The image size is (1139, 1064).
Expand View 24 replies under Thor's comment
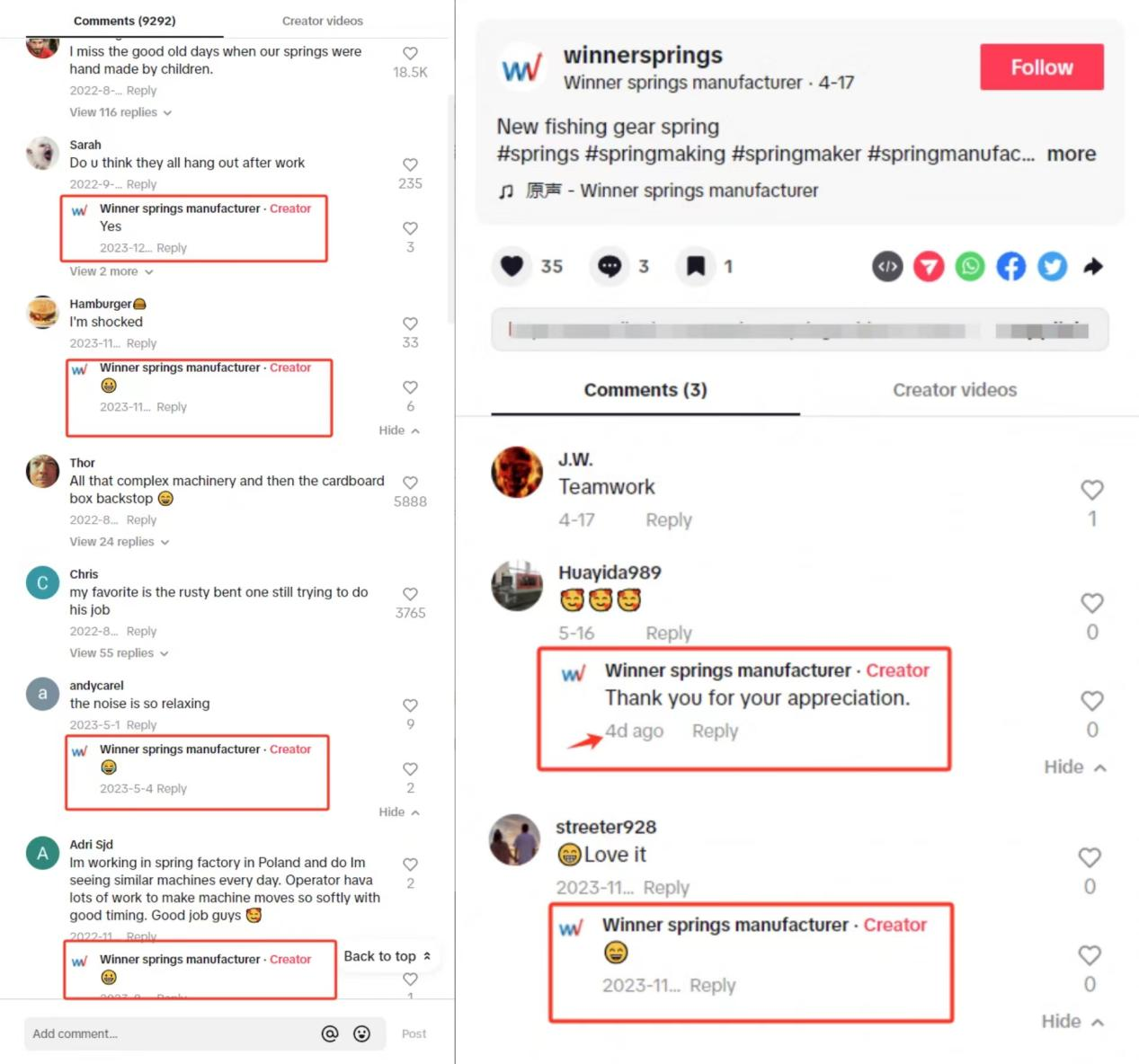click(120, 542)
